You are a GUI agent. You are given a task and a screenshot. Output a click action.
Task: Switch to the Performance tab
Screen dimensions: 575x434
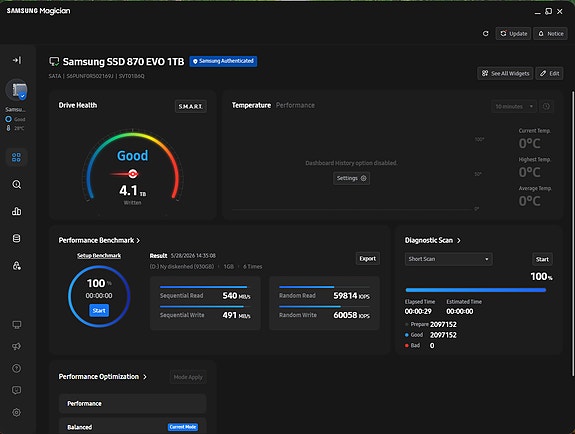295,105
